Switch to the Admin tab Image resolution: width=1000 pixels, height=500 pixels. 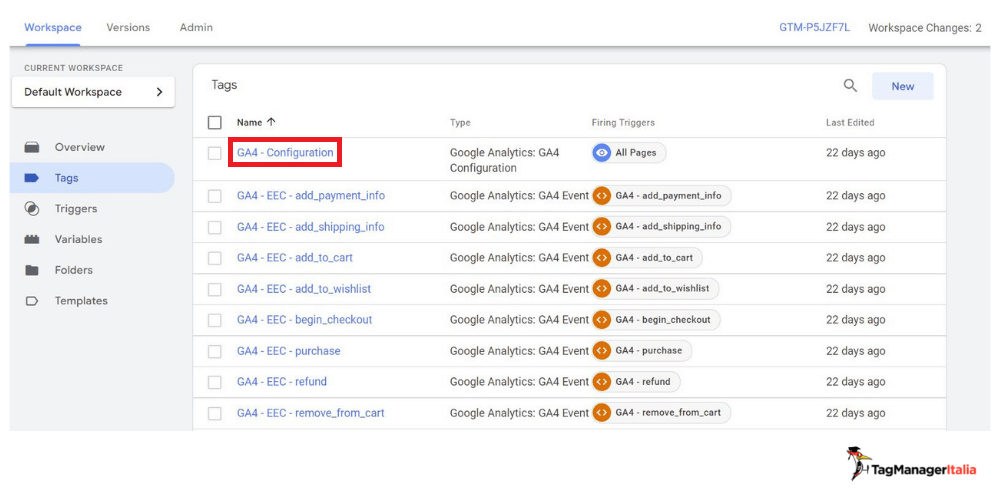point(196,27)
